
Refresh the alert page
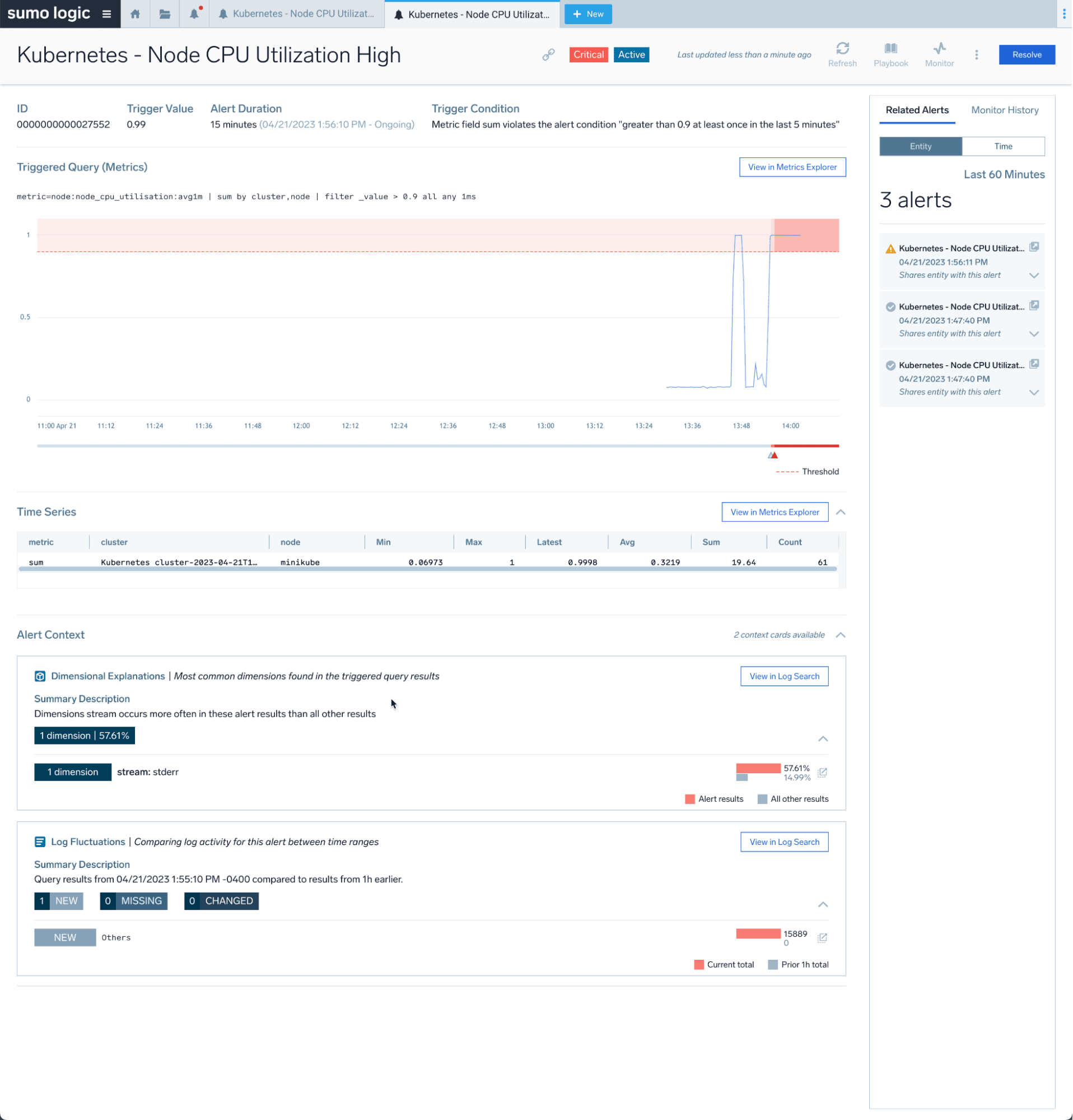point(843,55)
